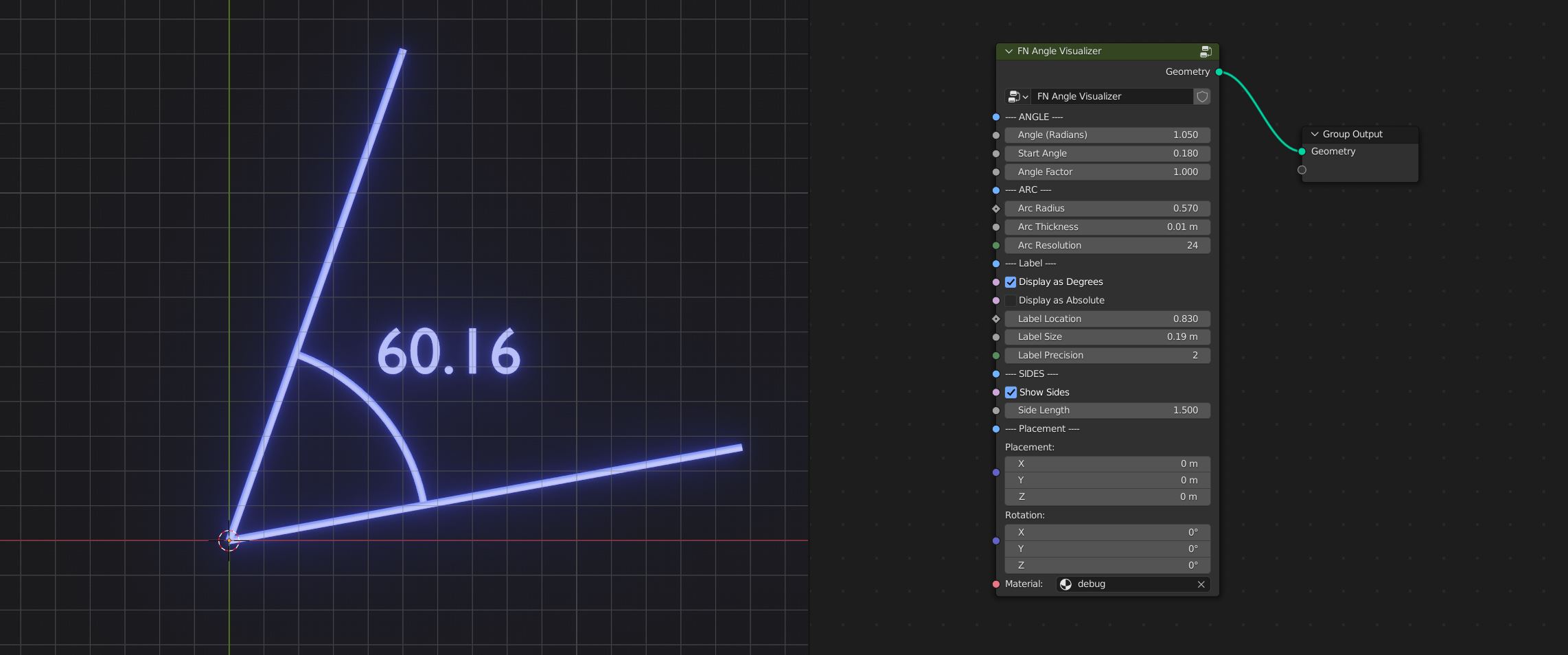
Task: Collapse the FN Angle Visualizer node
Action: tap(1008, 51)
